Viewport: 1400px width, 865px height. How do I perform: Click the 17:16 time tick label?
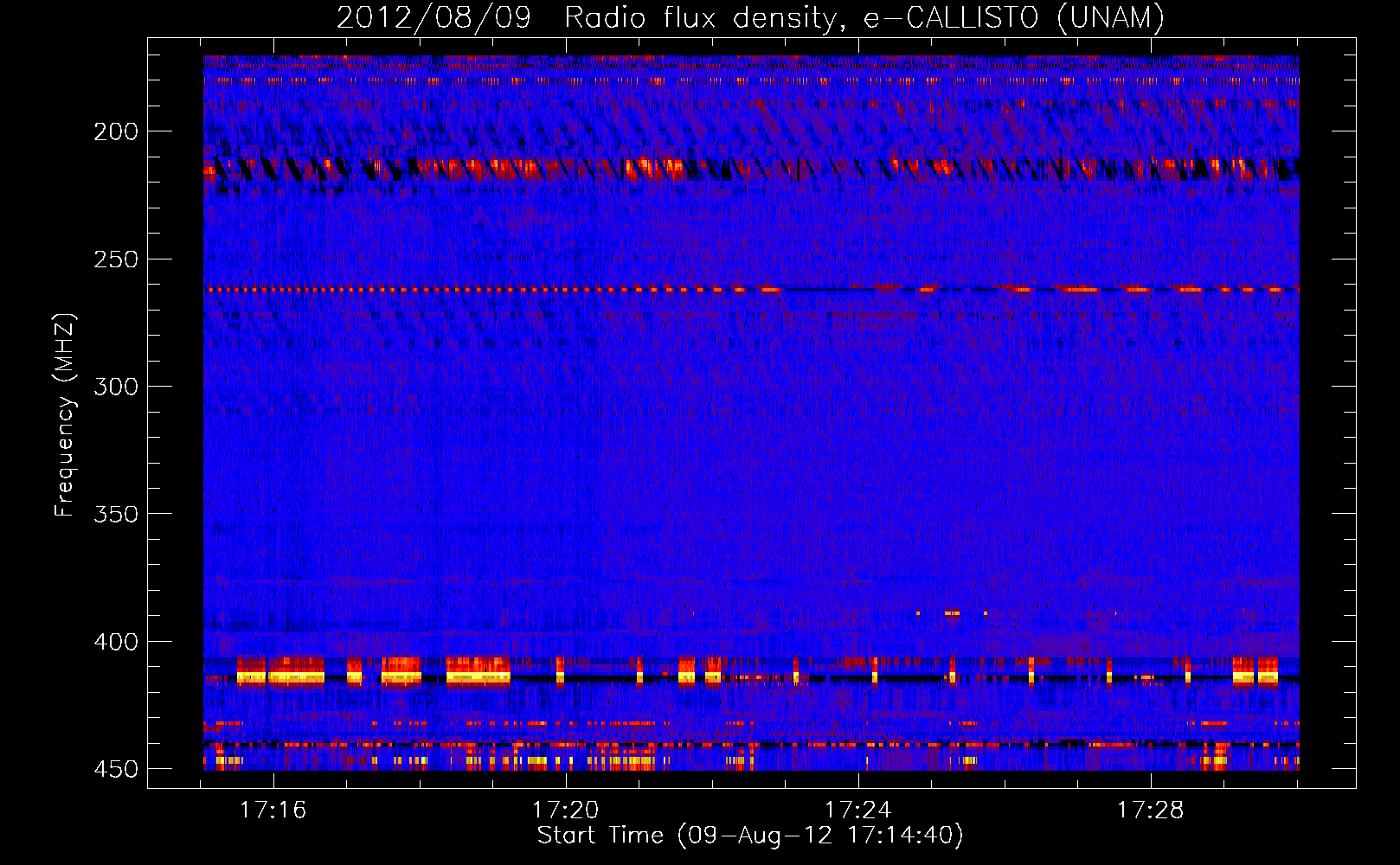(x=273, y=811)
